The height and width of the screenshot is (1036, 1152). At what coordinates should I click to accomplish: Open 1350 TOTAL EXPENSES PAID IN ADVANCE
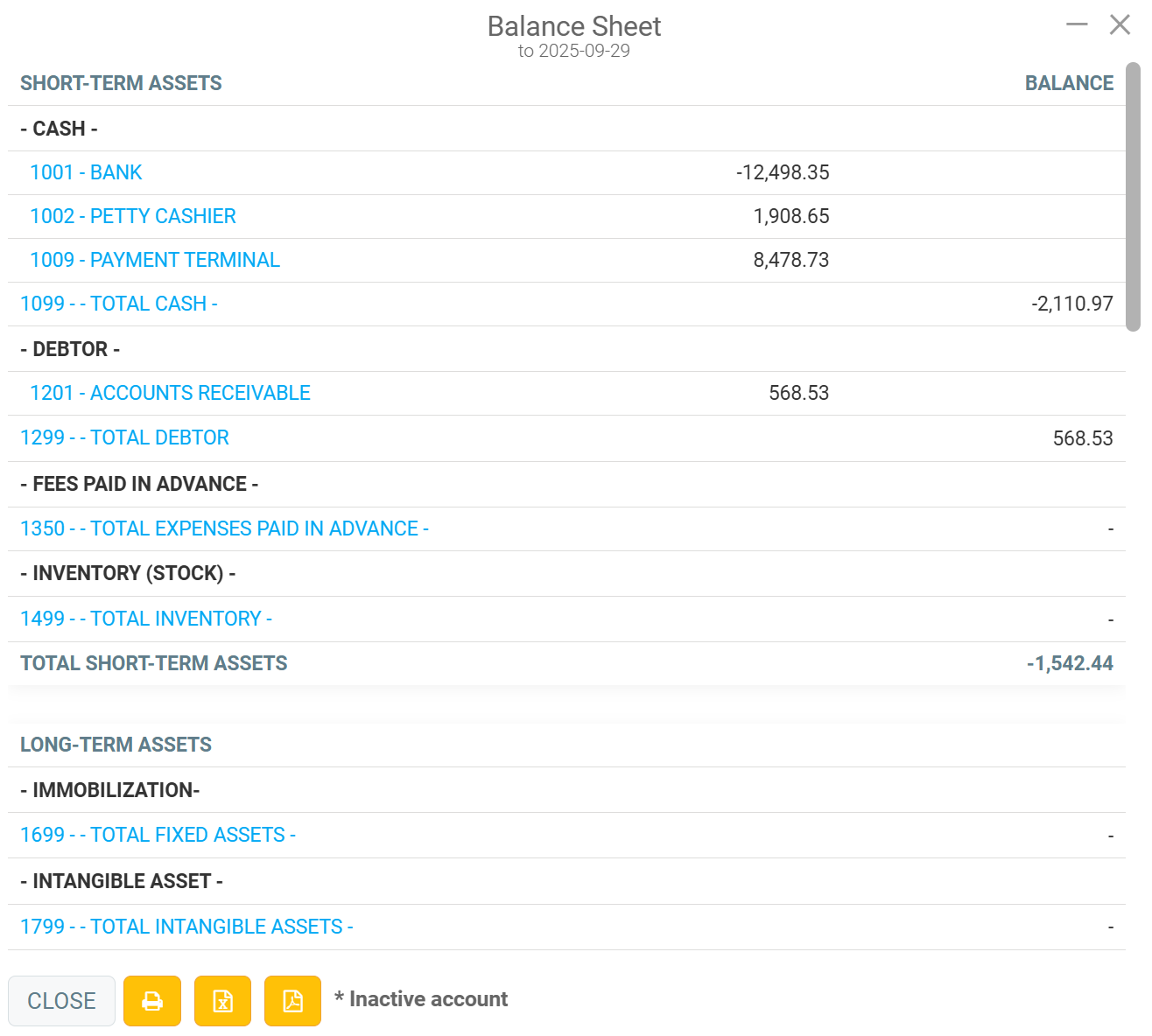point(224,528)
